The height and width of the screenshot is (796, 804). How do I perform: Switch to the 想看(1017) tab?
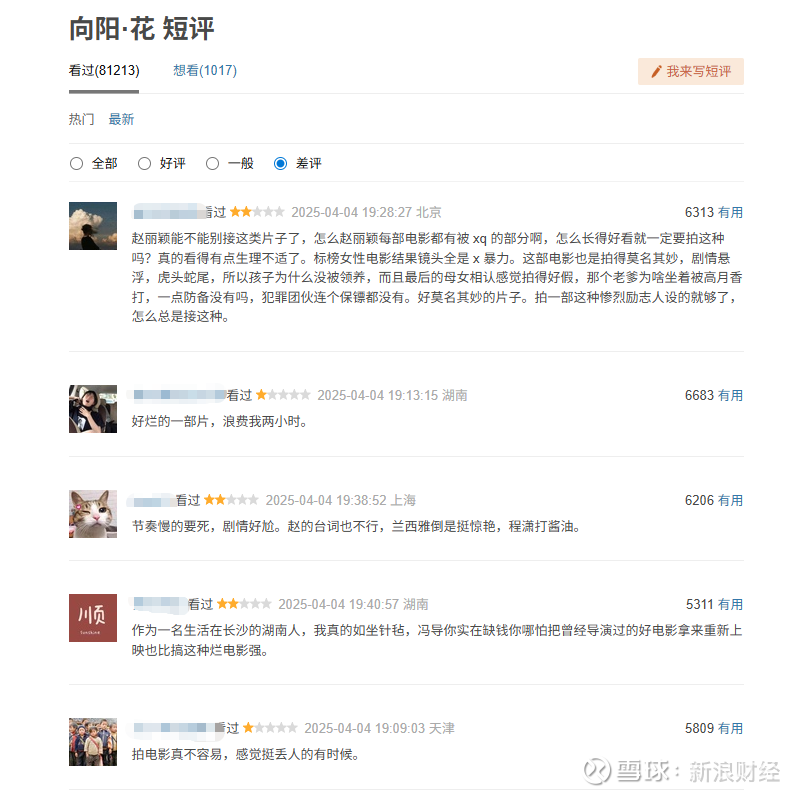pos(205,70)
